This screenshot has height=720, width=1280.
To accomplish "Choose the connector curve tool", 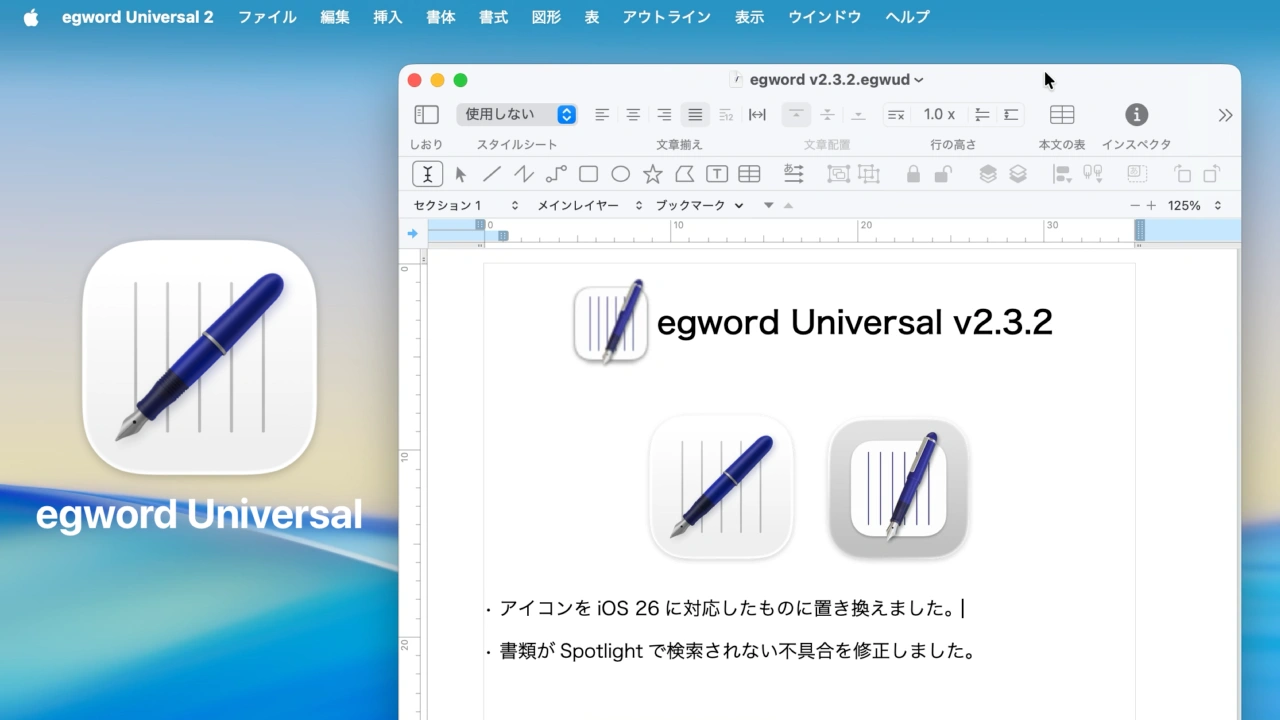I will [x=556, y=174].
